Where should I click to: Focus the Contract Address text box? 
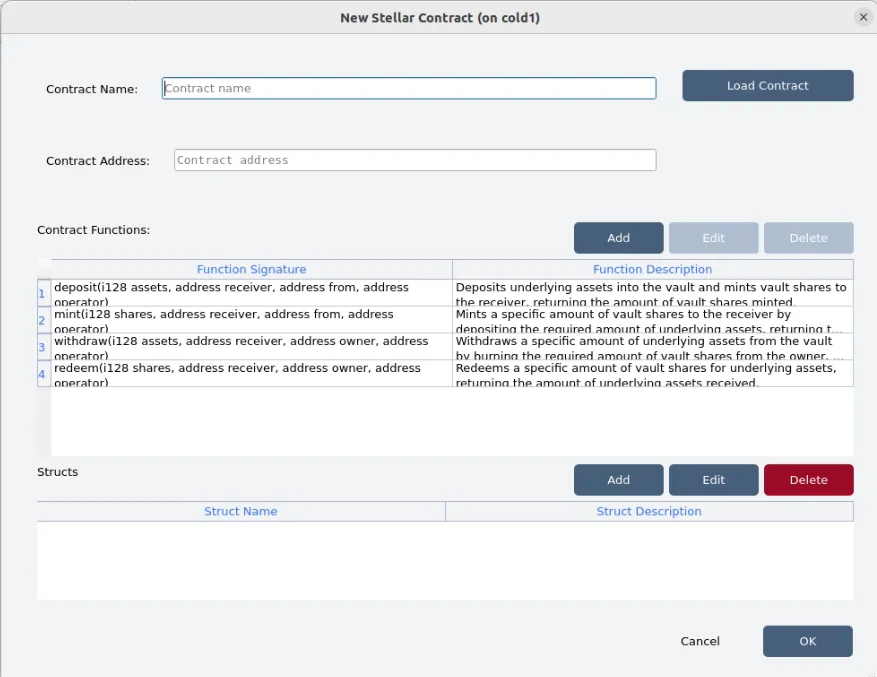(x=415, y=160)
